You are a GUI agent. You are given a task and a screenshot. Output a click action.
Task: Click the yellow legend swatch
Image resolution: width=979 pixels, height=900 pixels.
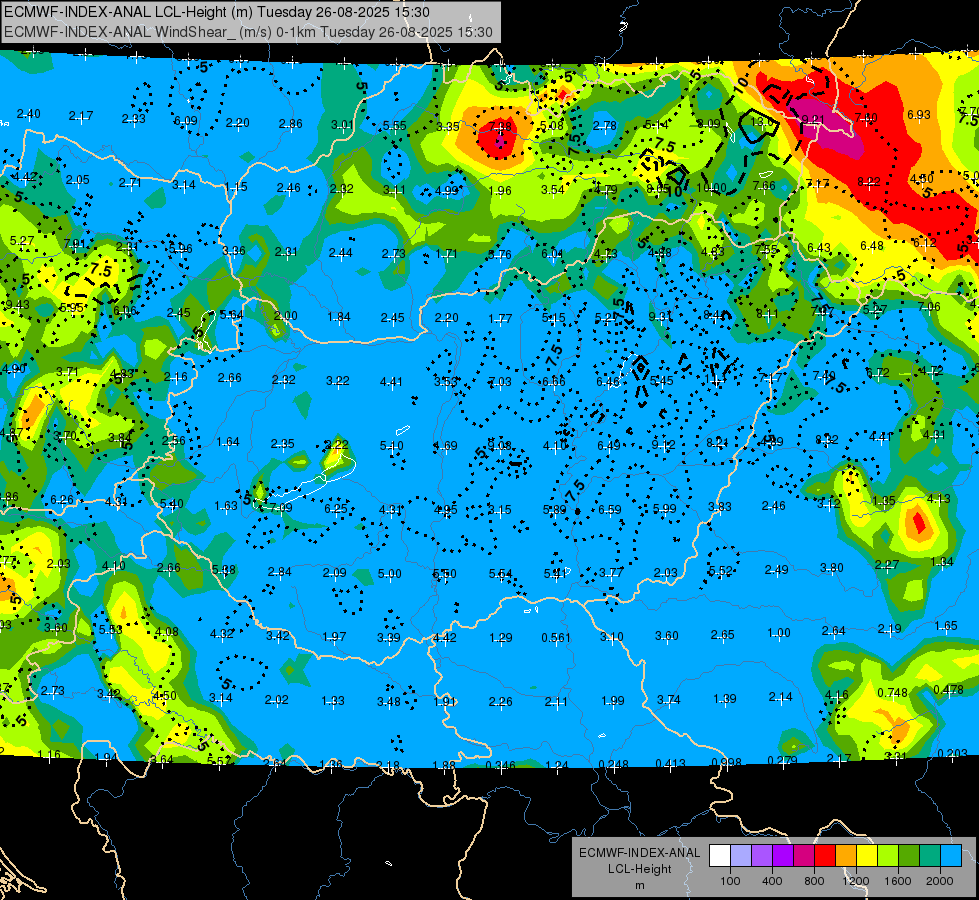pos(867,855)
